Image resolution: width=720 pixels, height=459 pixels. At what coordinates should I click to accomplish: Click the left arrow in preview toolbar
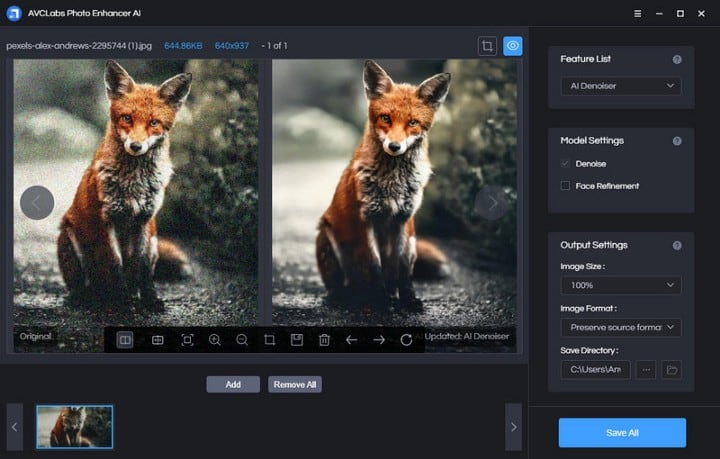pyautogui.click(x=352, y=340)
